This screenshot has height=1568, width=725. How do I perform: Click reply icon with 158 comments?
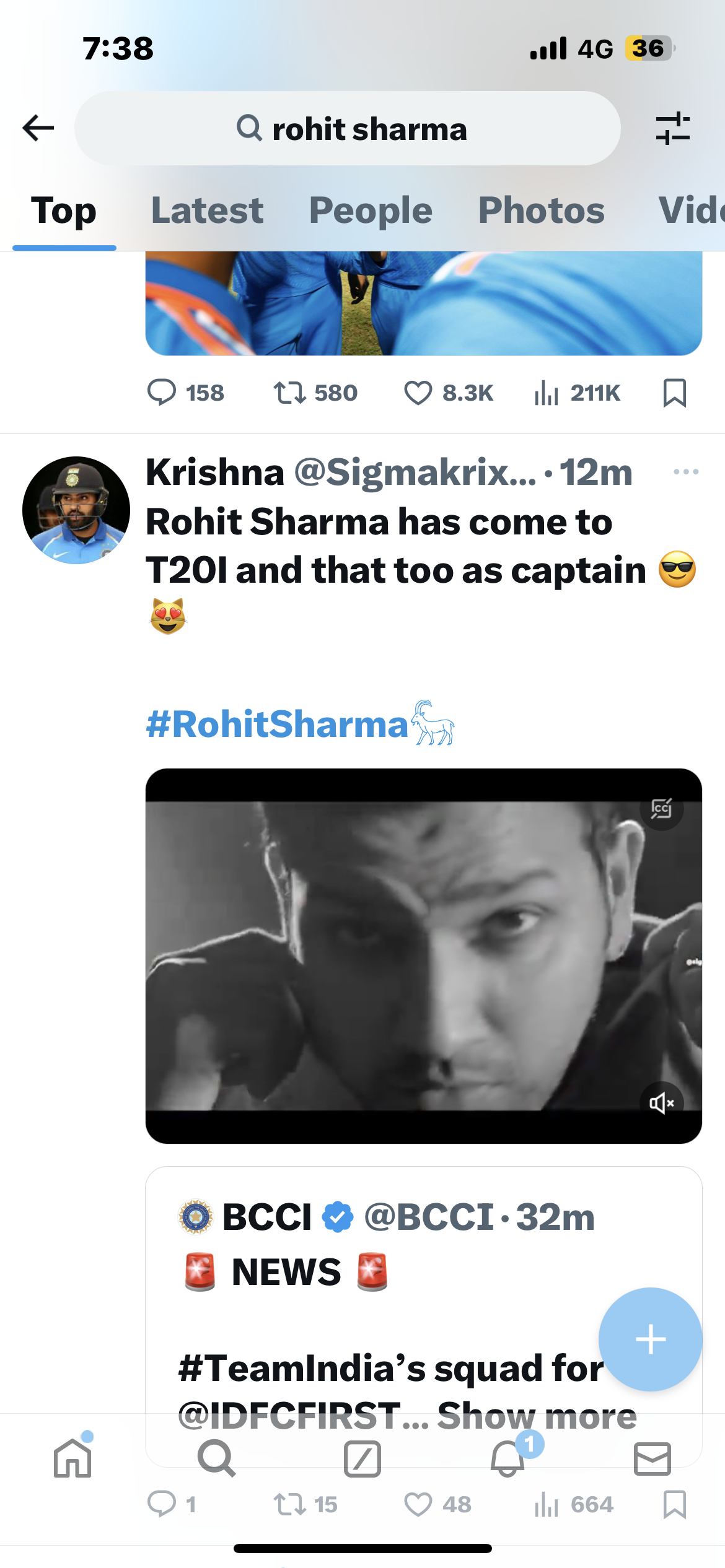pyautogui.click(x=162, y=393)
